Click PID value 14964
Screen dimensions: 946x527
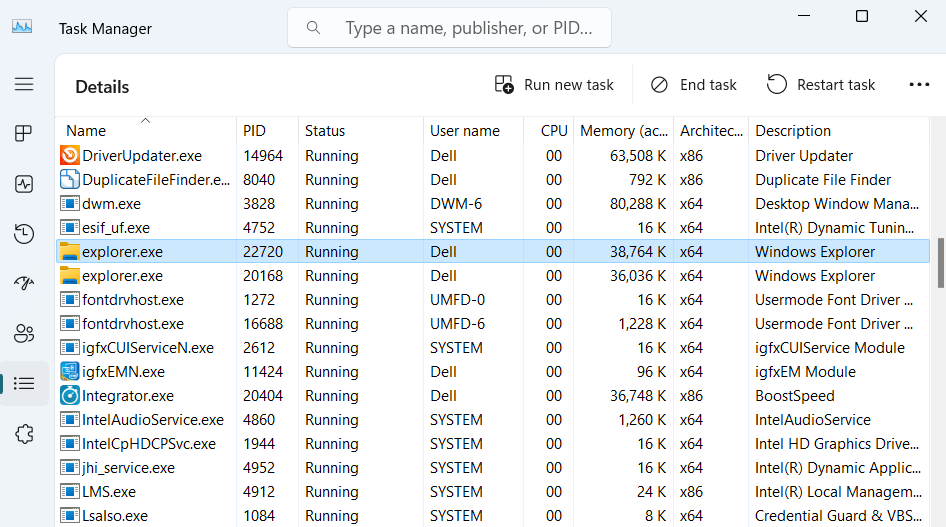tap(263, 156)
